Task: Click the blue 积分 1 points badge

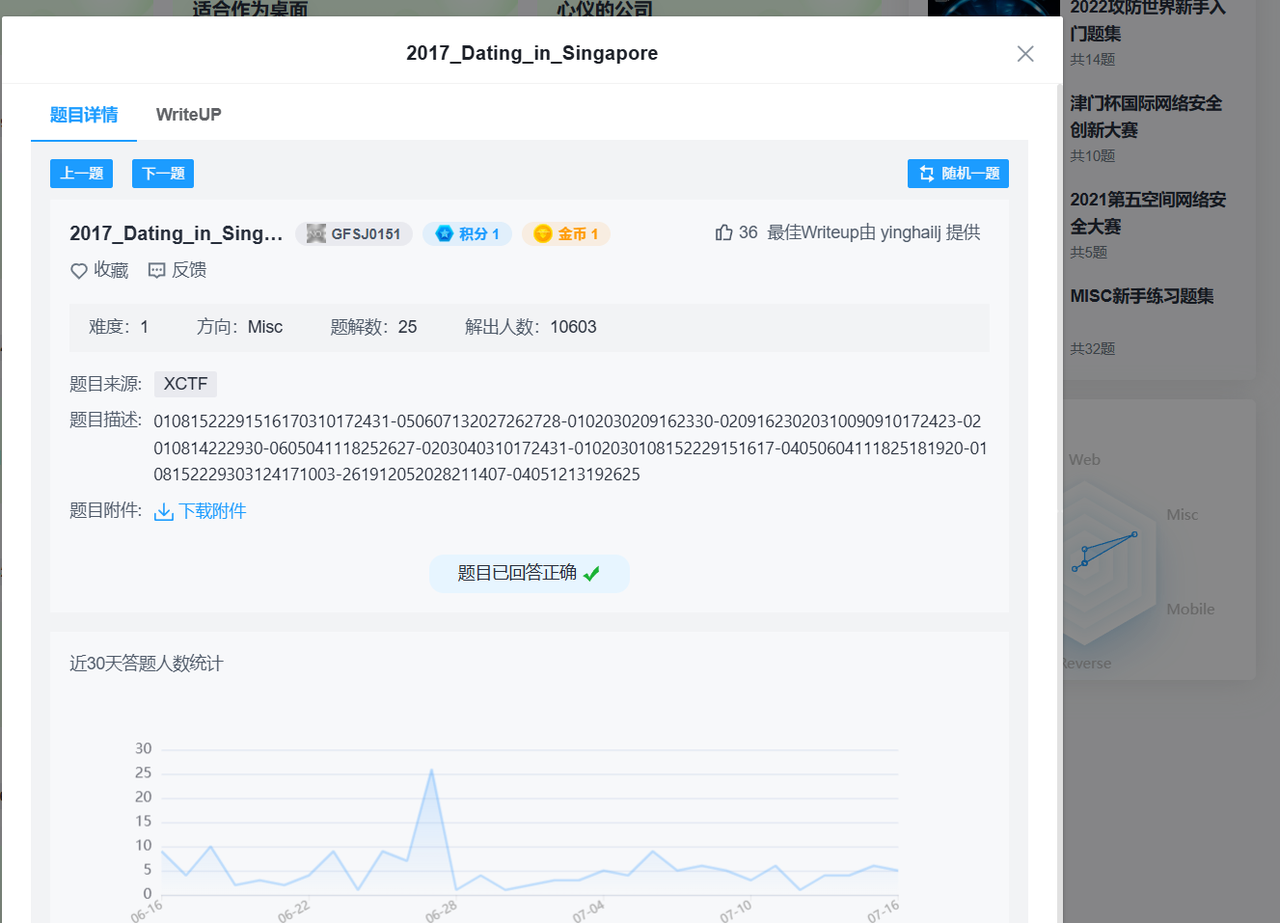Action: 466,233
